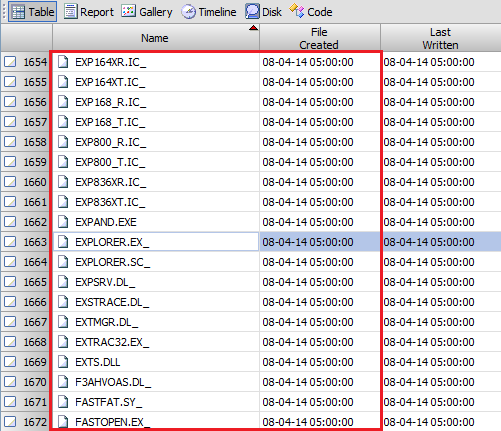Click Last Written date for EXPAND.EXE
The image size is (501, 431).
tap(429, 222)
